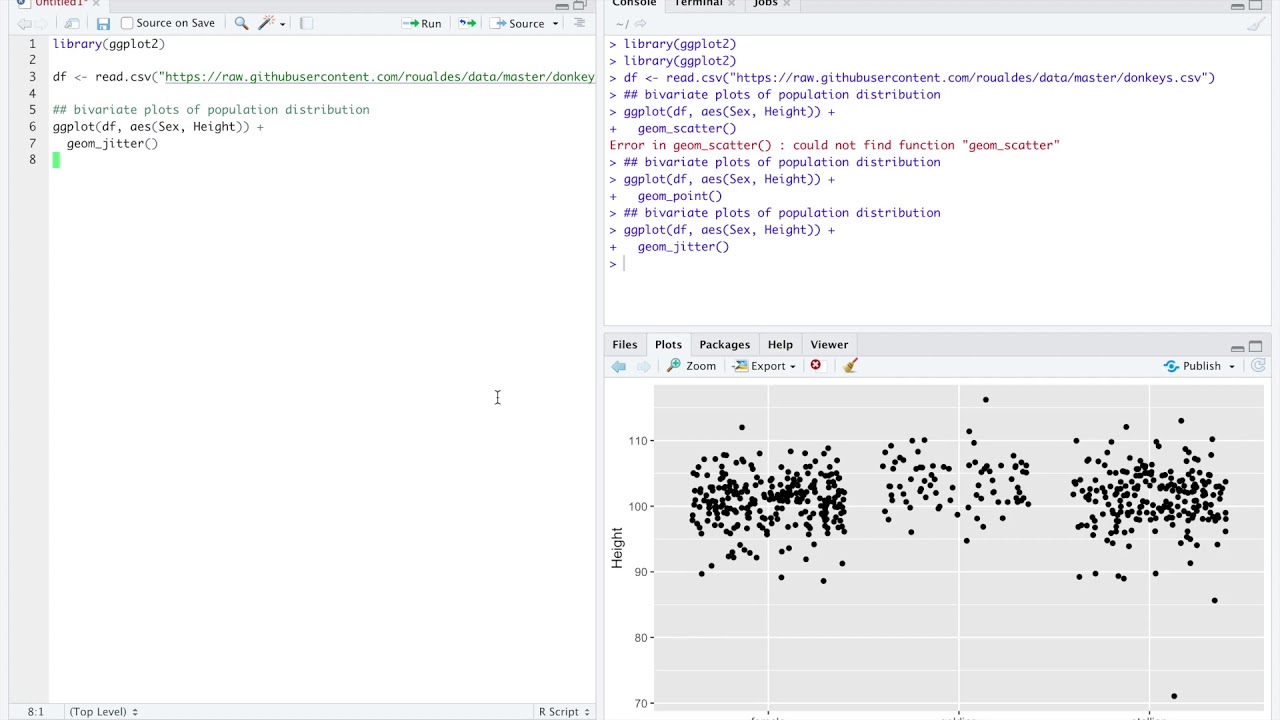1280x720 pixels.
Task: Click the ggplot(df, aes(Sex, Height)) editor line
Action: point(158,127)
